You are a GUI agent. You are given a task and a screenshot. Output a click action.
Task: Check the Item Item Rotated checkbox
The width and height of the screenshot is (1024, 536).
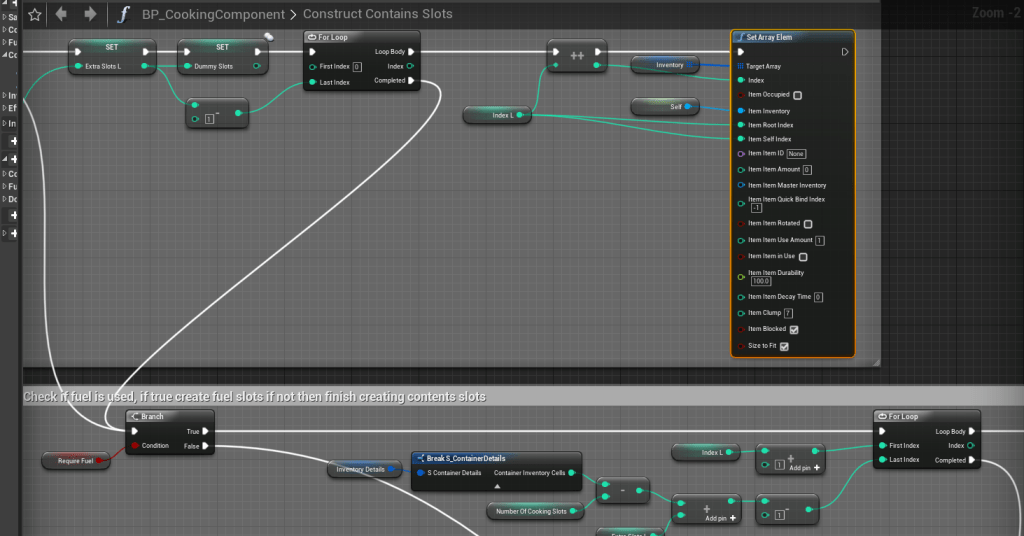point(808,224)
